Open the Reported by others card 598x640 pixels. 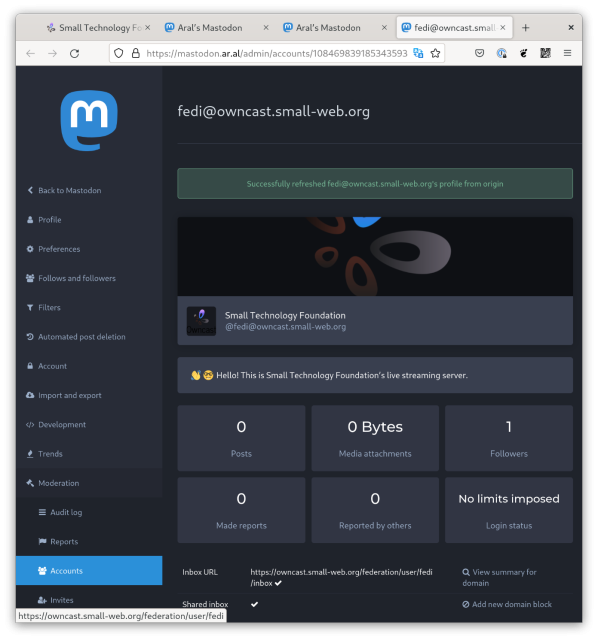pos(375,510)
